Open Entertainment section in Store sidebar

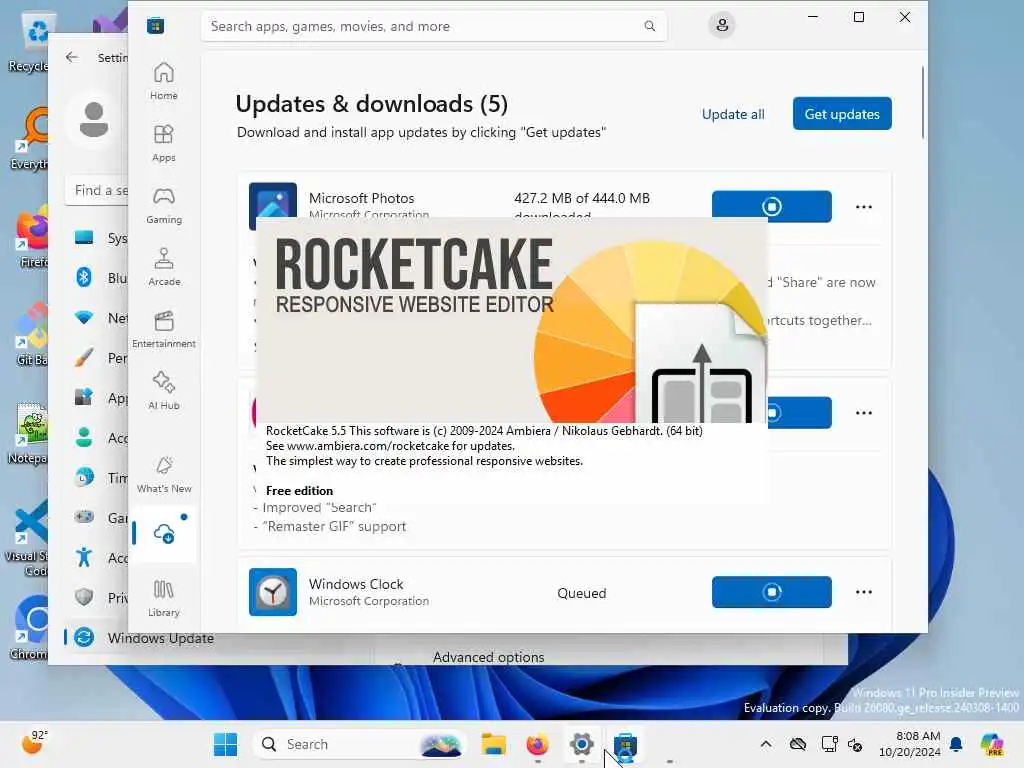tap(163, 329)
